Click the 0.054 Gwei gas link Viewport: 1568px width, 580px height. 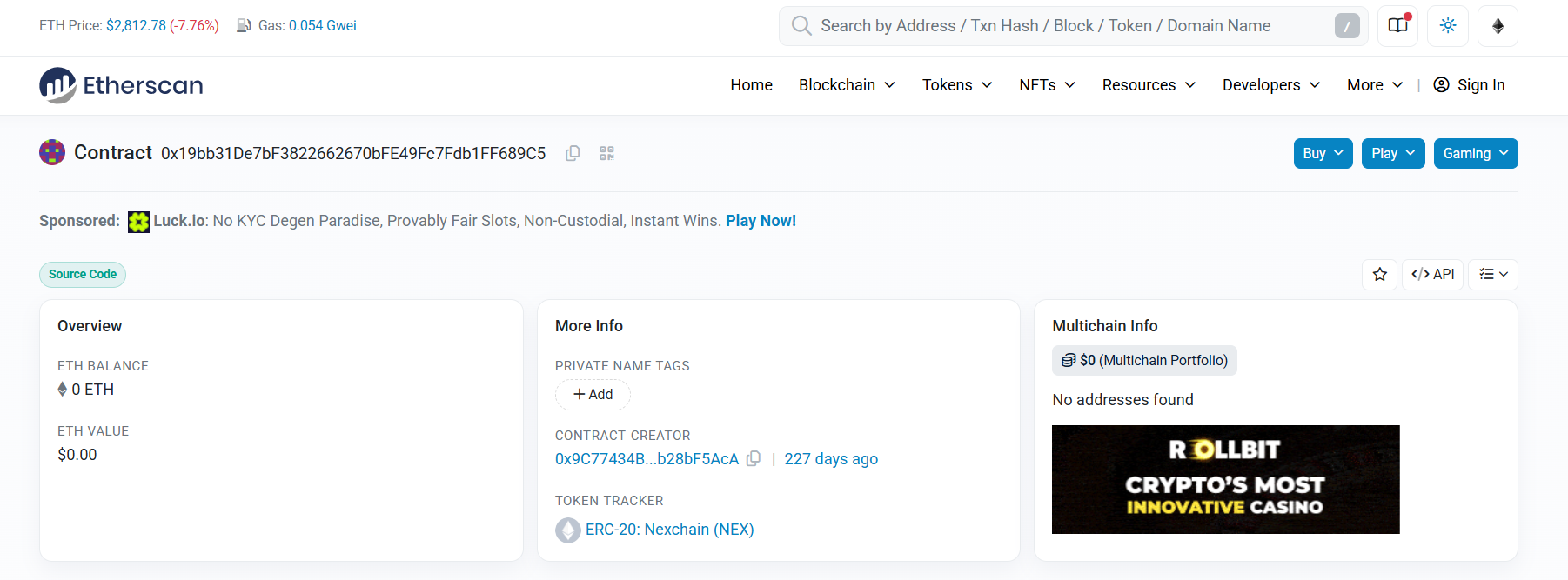point(323,26)
